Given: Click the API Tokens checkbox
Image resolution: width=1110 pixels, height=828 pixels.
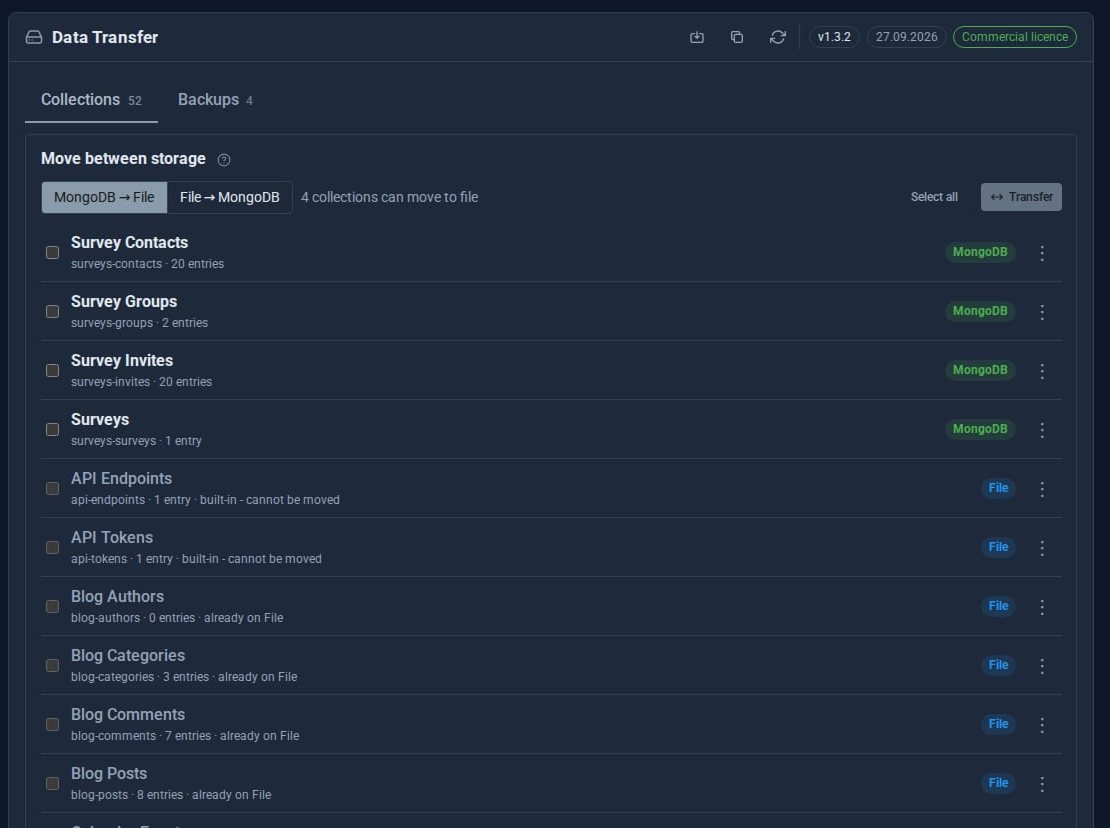Looking at the screenshot, I should pos(52,548).
